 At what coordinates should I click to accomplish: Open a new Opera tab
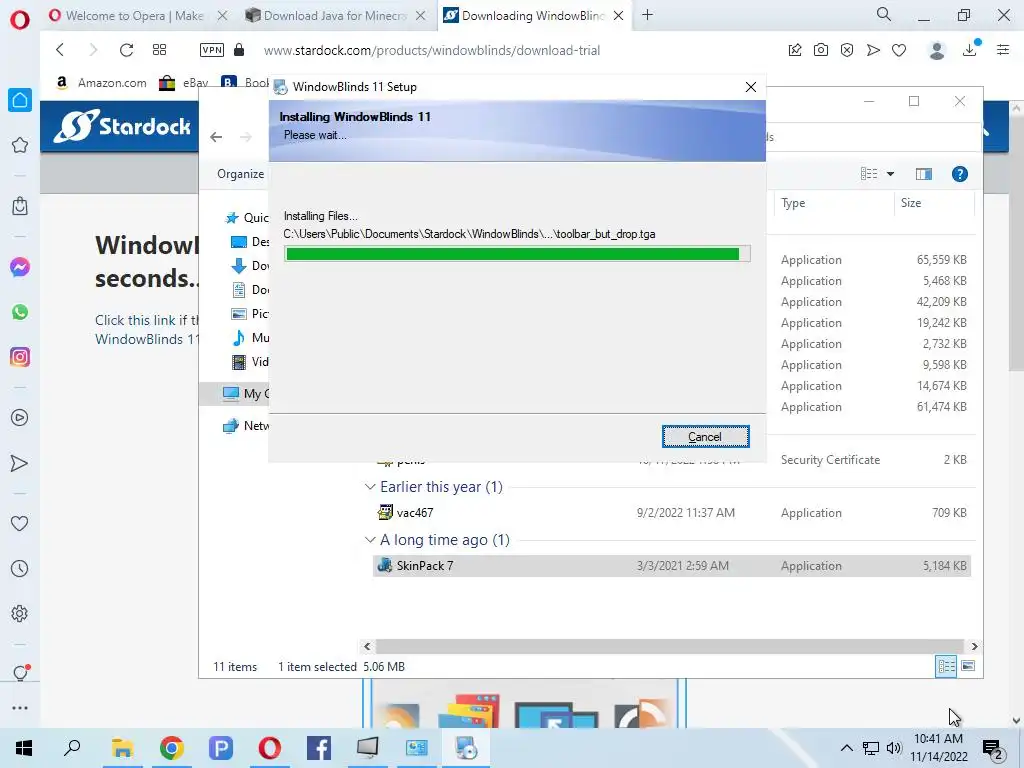click(647, 15)
